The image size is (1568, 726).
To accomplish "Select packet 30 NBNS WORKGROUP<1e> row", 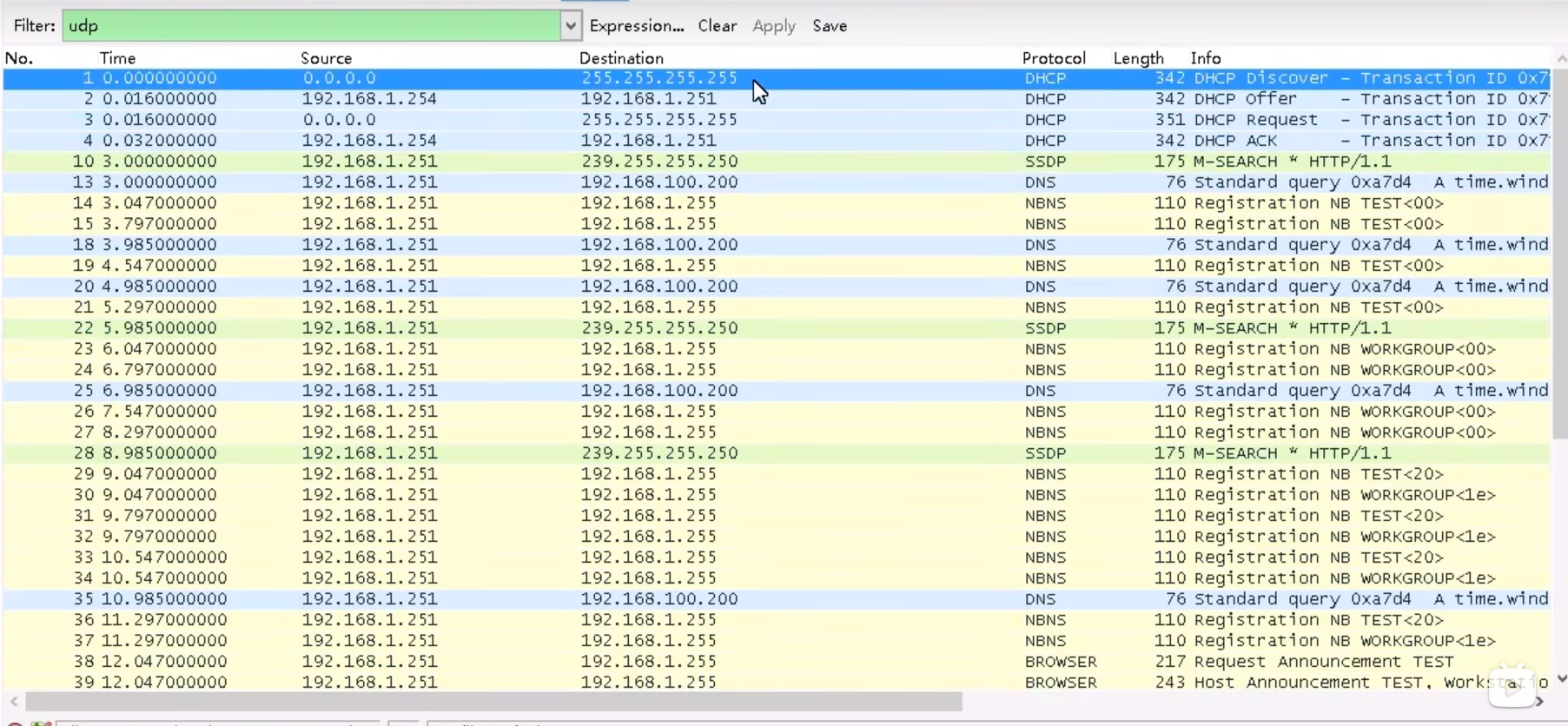I will (777, 495).
